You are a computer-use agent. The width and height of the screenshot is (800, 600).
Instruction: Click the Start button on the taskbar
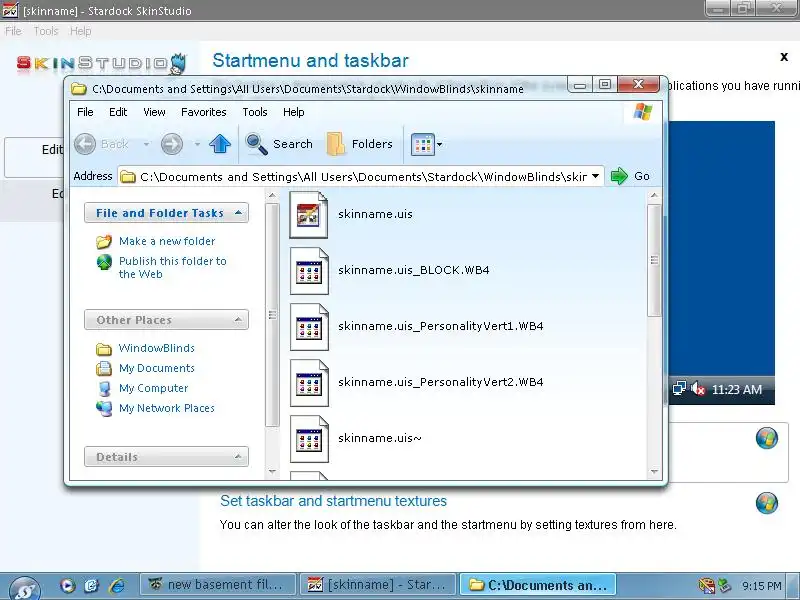click(x=24, y=588)
